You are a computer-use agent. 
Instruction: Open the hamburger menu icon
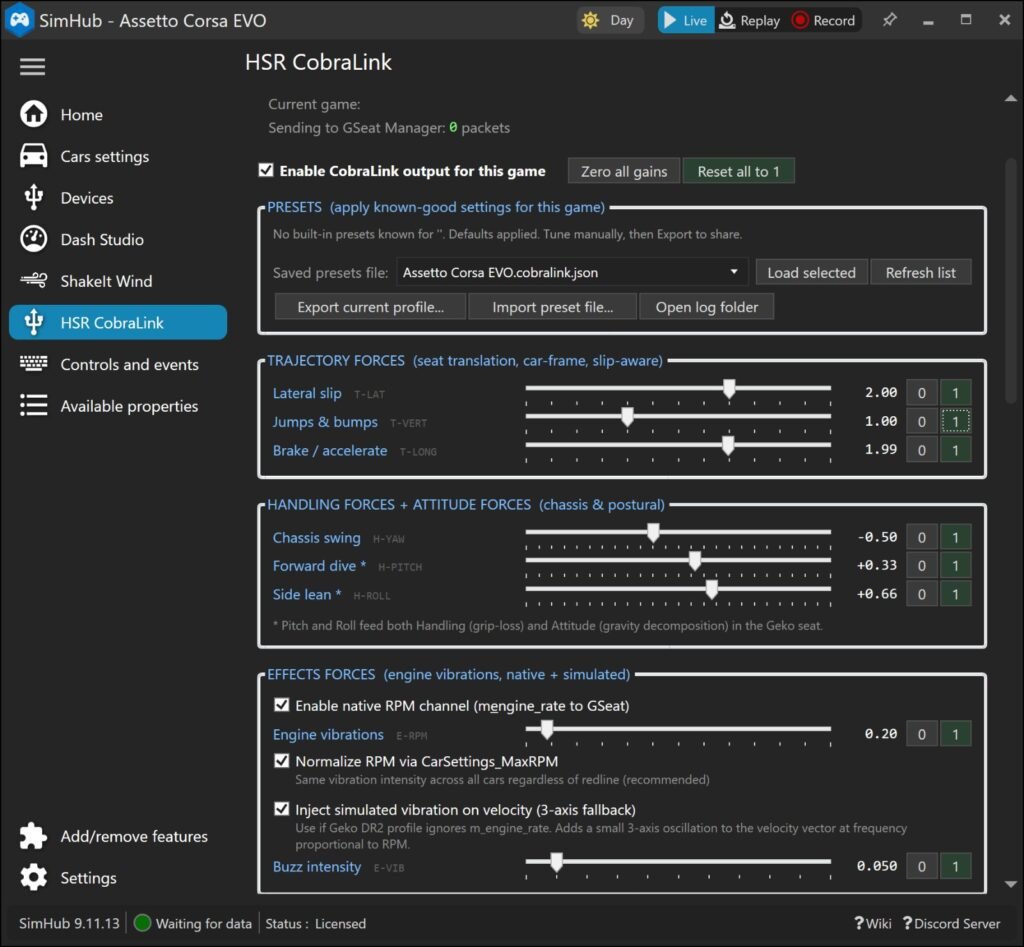point(32,67)
